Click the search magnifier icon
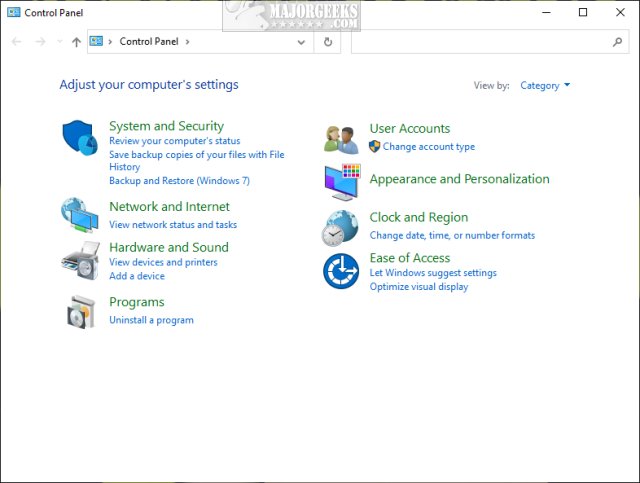 [618, 42]
